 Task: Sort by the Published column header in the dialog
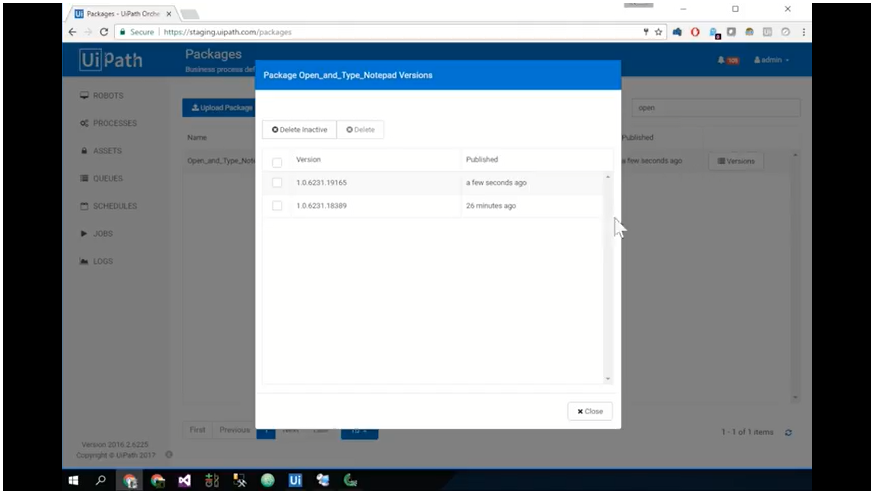point(482,159)
